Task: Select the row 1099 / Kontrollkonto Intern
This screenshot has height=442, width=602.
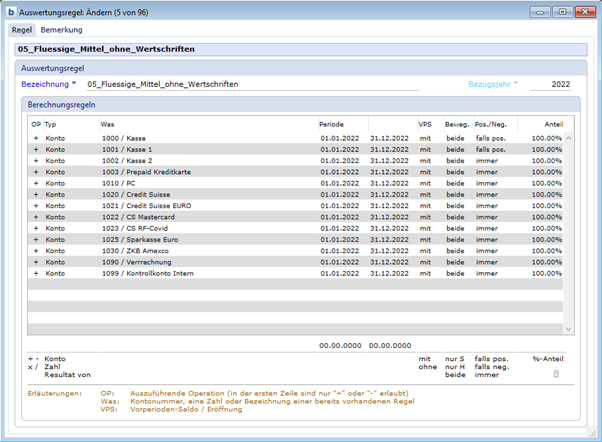Action: point(150,273)
